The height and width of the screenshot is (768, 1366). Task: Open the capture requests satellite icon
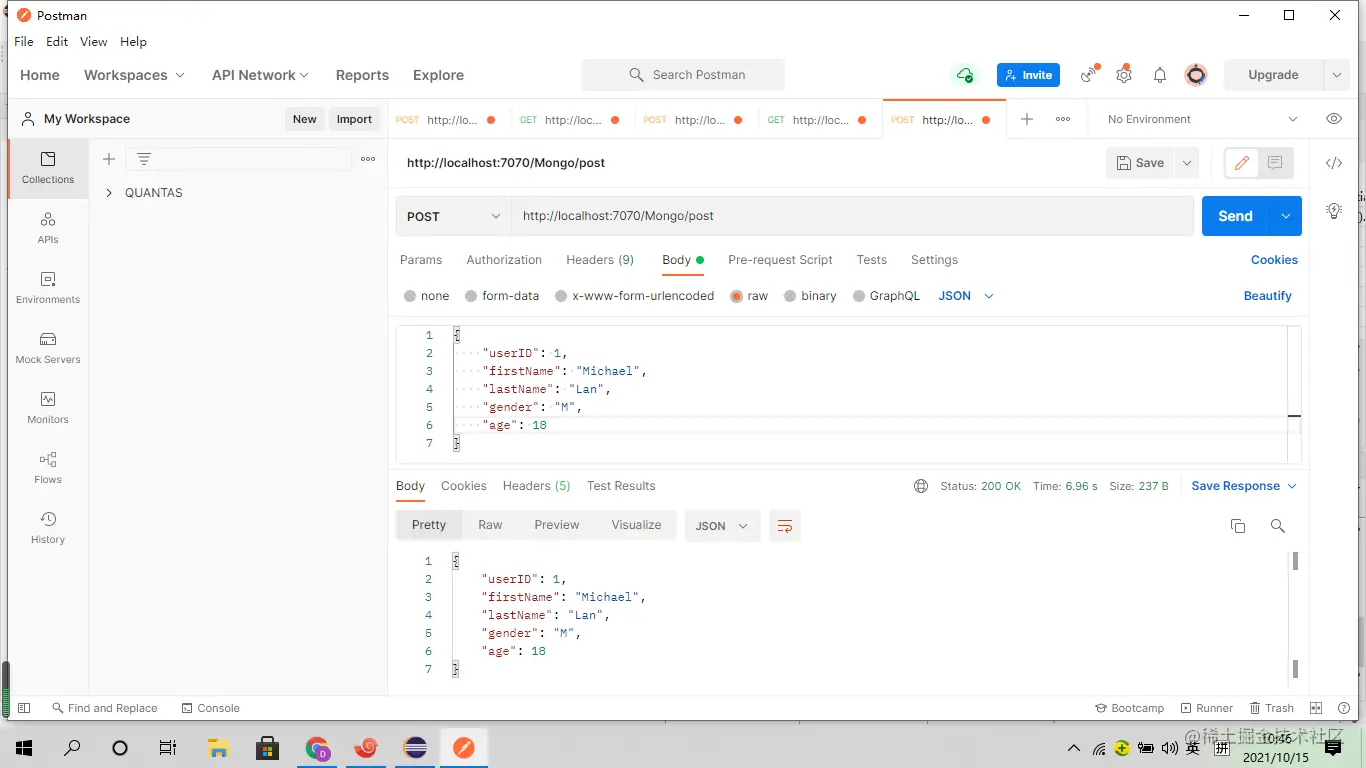coord(1089,75)
